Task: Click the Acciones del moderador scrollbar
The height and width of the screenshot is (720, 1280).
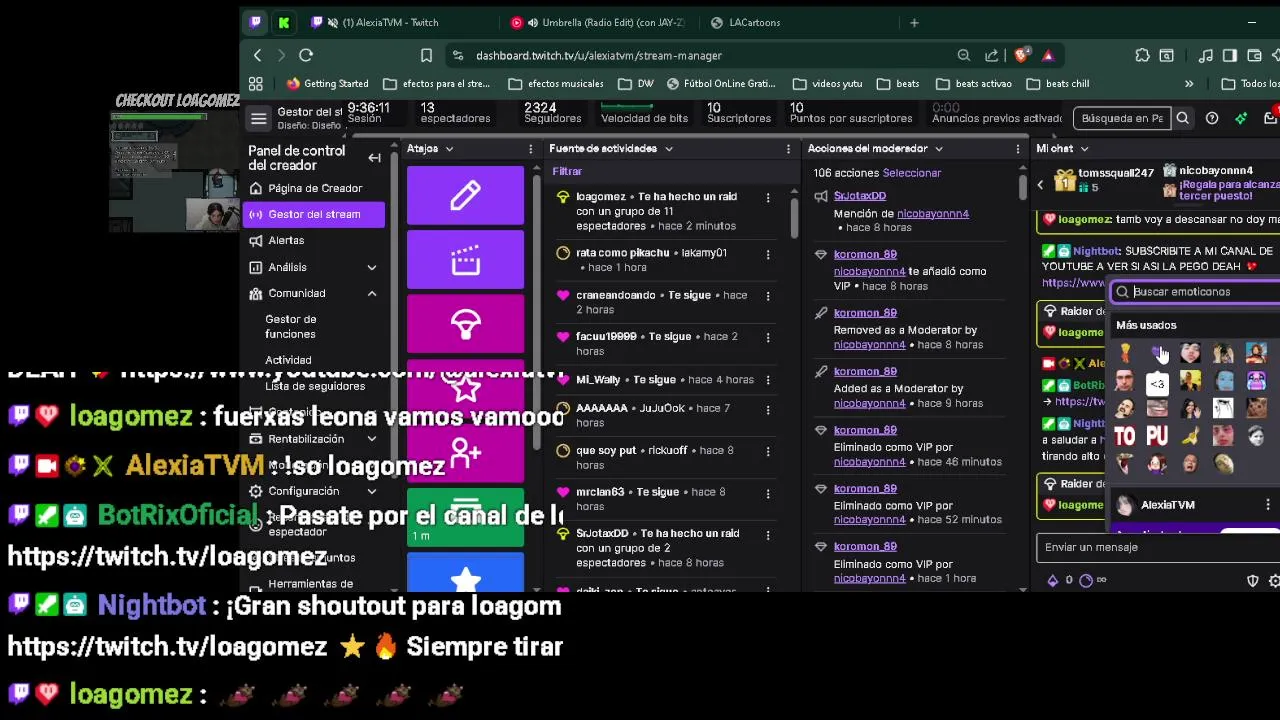Action: (1022, 187)
